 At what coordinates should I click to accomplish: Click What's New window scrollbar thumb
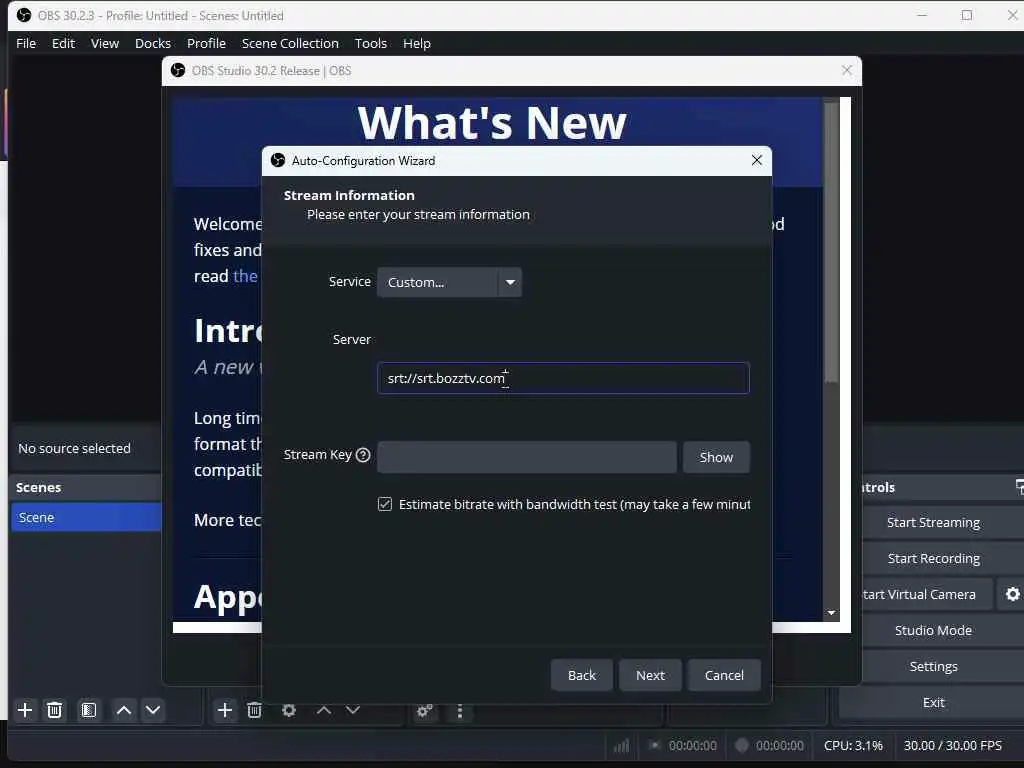coord(831,242)
